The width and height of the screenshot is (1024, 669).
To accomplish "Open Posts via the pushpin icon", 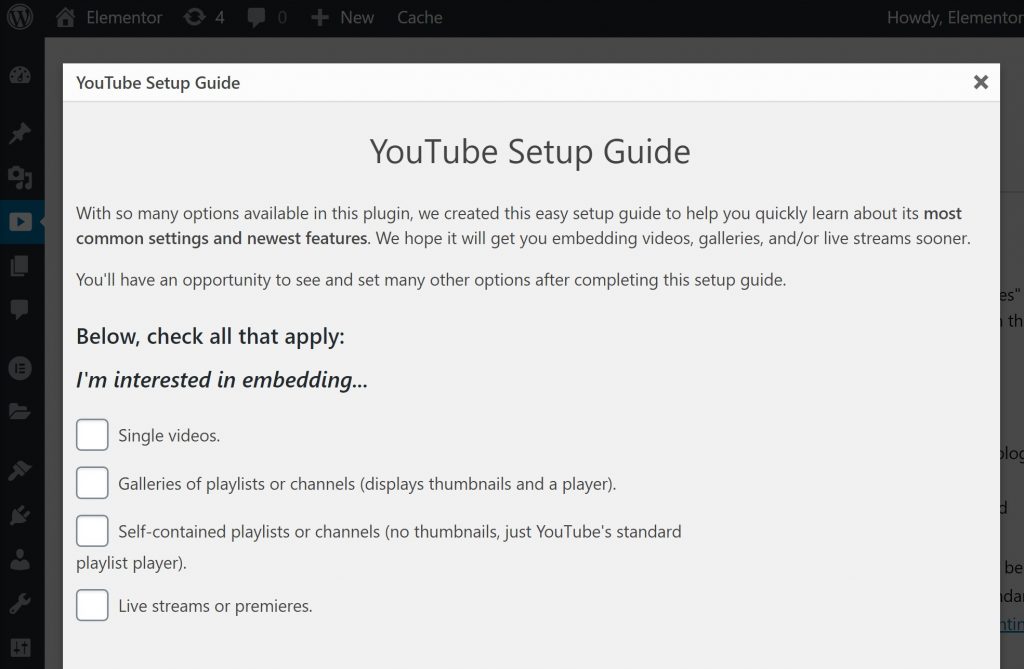I will pyautogui.click(x=20, y=133).
